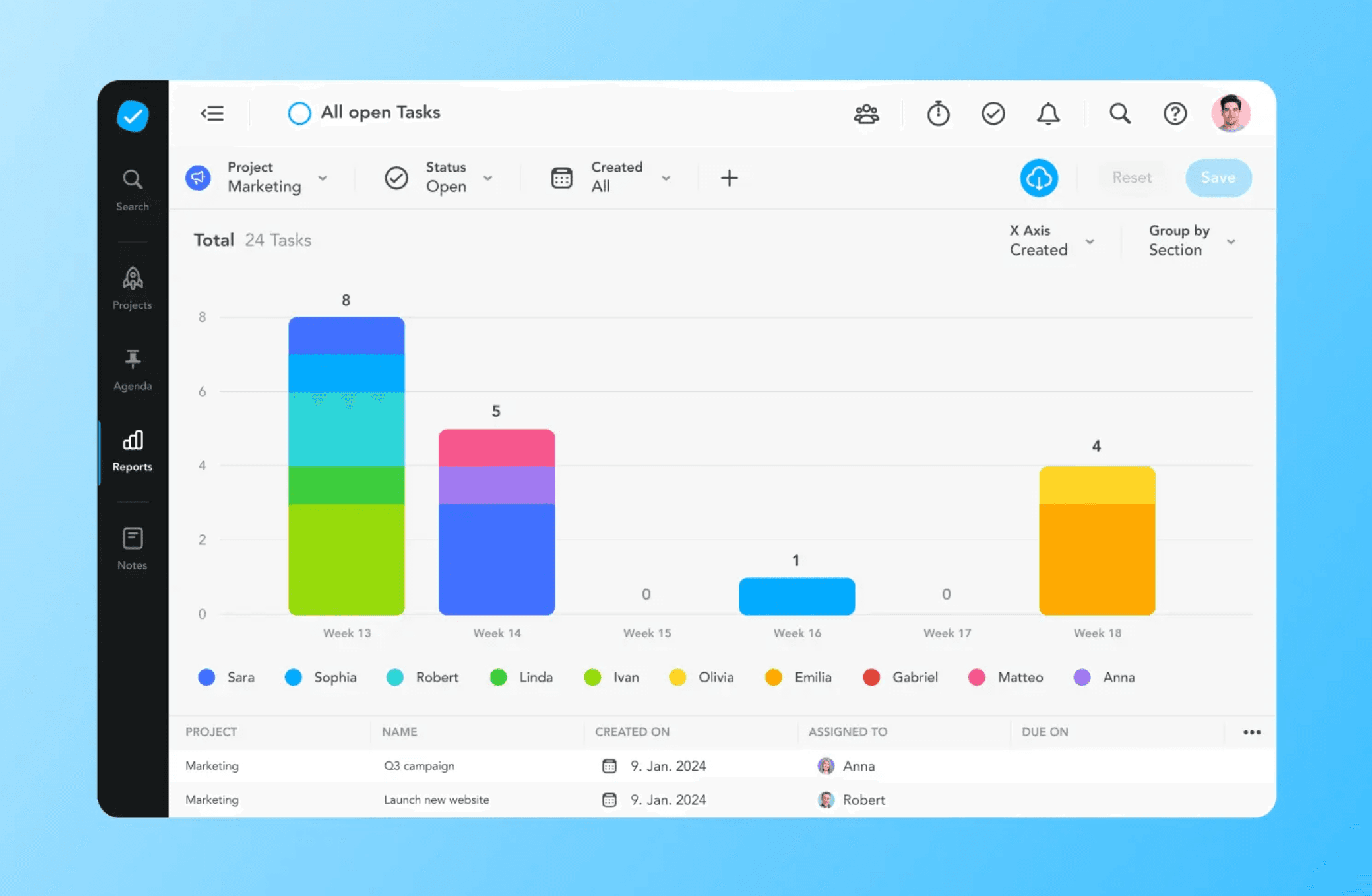Click Anna's avatar in the task row
The width and height of the screenshot is (1372, 896).
[826, 766]
